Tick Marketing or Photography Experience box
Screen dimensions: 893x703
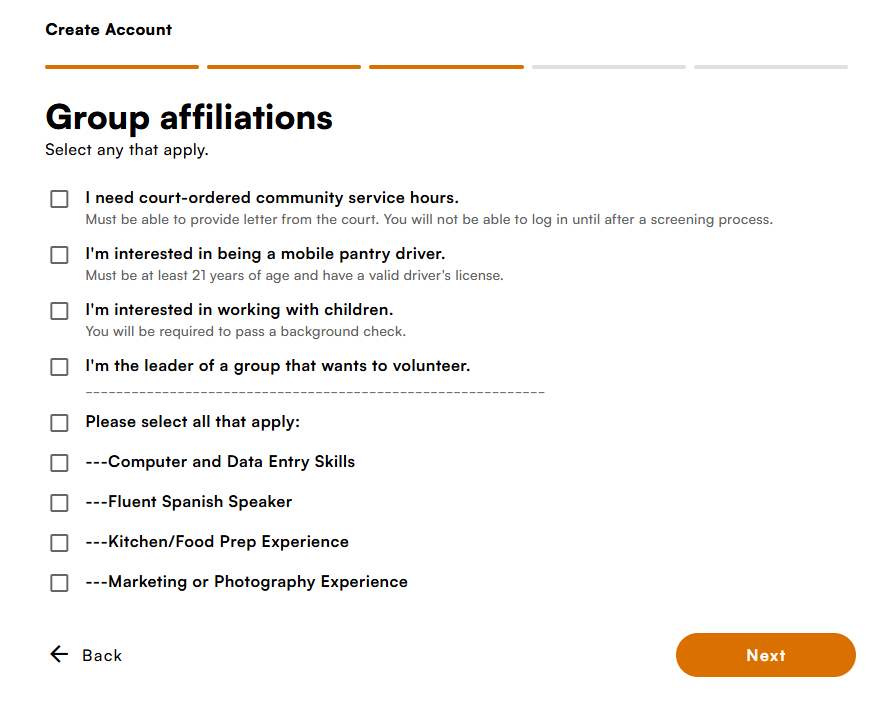click(x=59, y=583)
